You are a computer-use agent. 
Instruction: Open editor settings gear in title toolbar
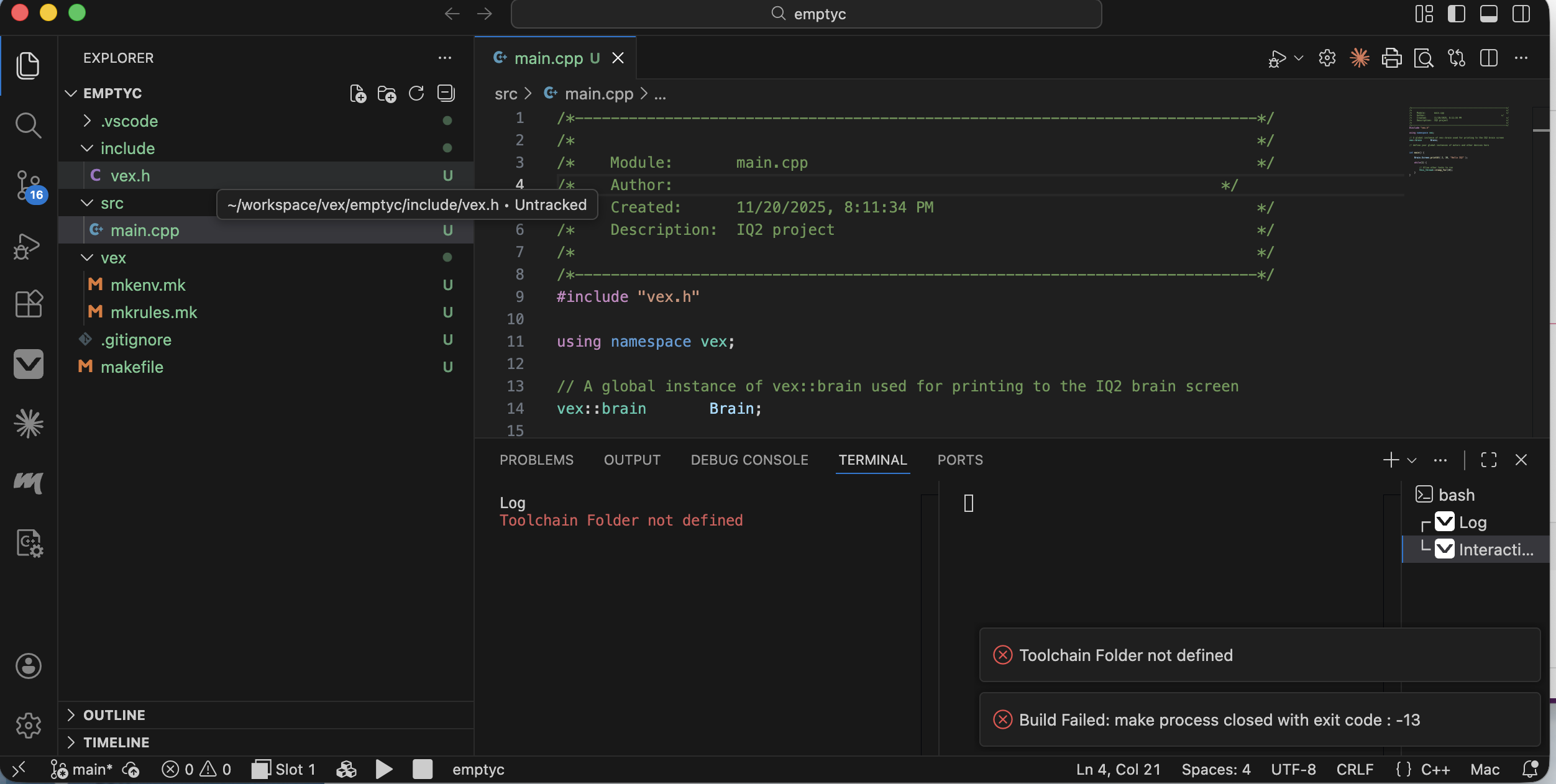1327,58
